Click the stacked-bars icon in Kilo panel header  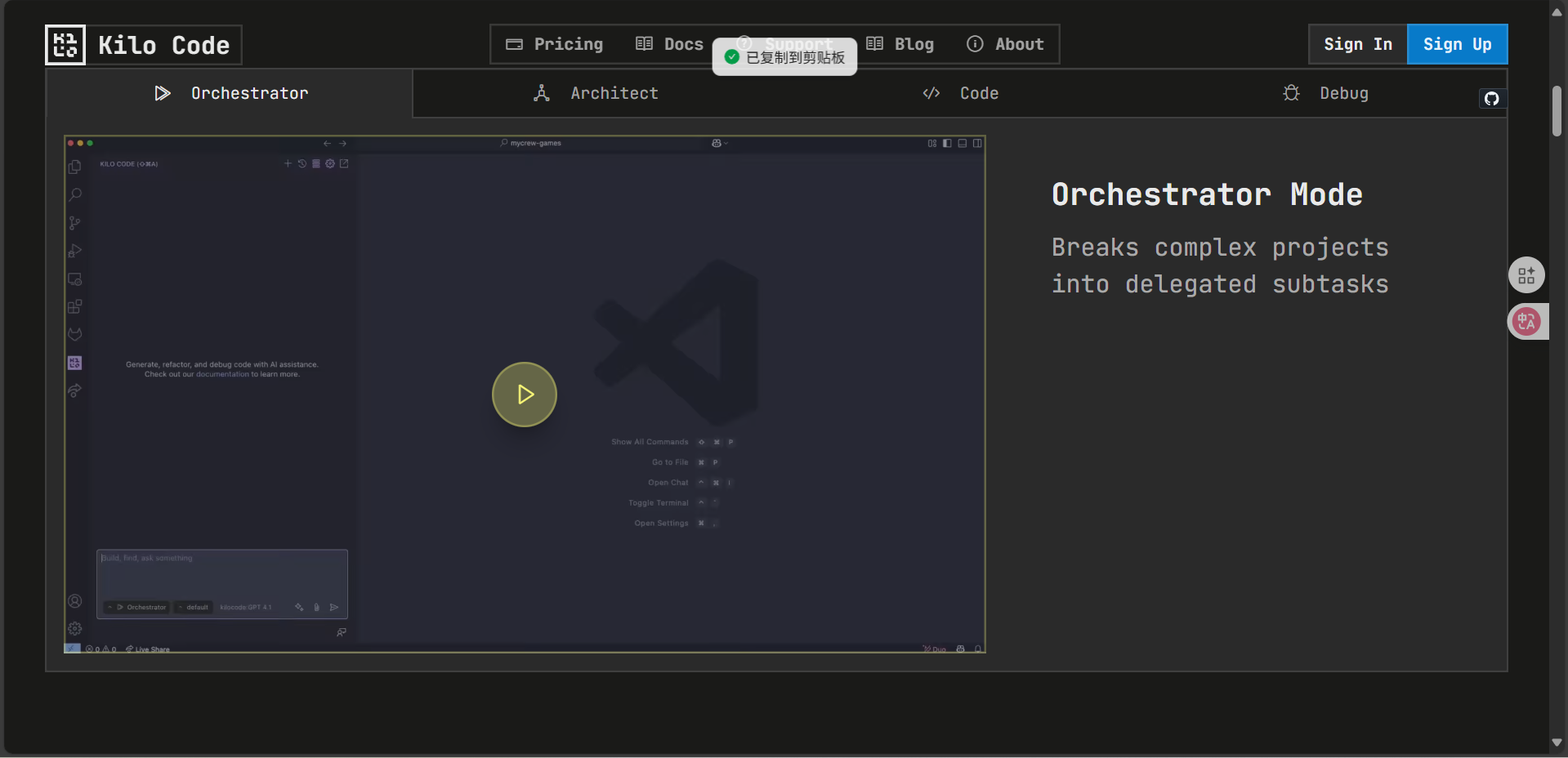[x=316, y=163]
